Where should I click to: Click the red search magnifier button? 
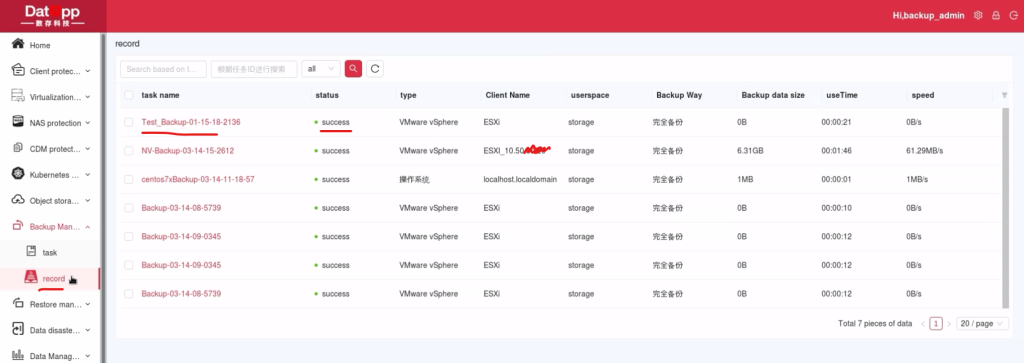click(x=353, y=69)
